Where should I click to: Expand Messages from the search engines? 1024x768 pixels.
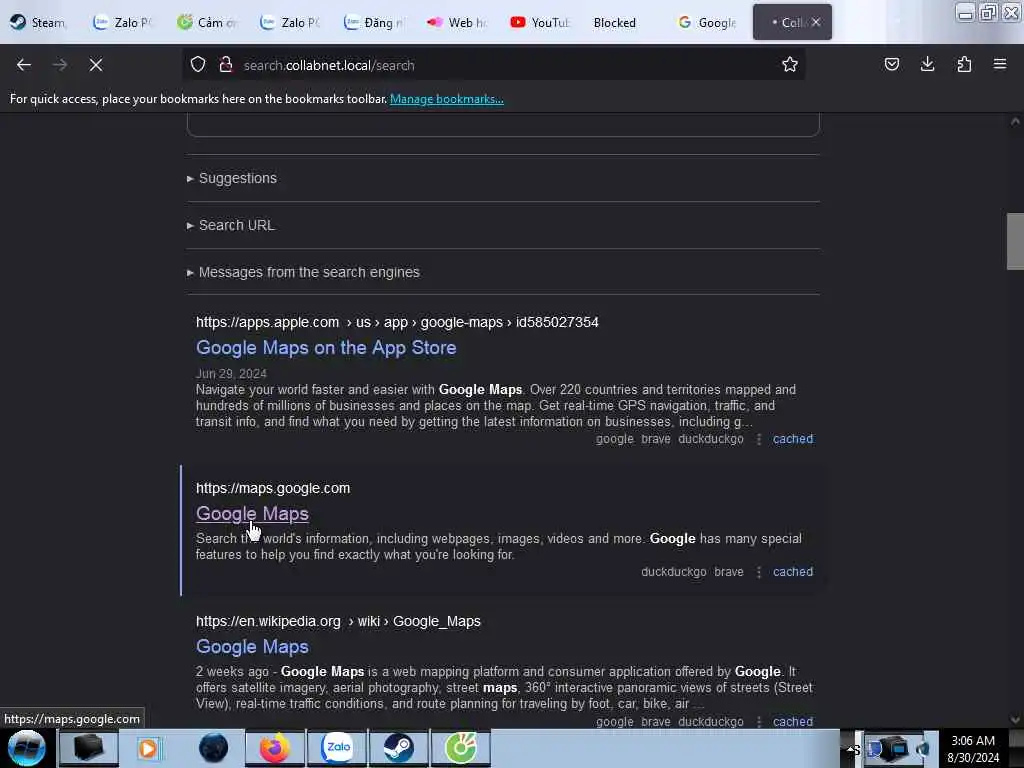pyautogui.click(x=303, y=272)
